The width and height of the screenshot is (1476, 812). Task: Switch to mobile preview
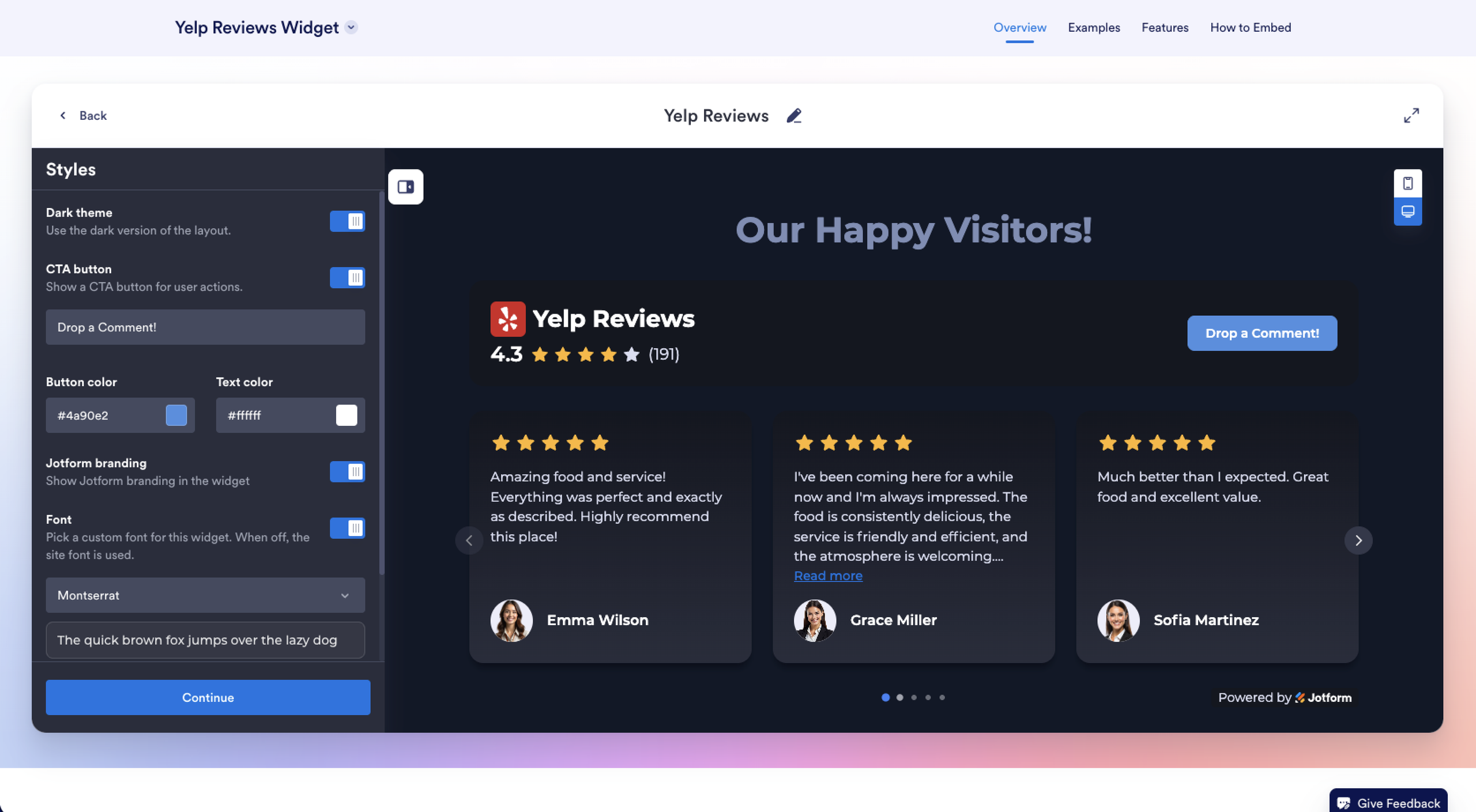click(x=1407, y=183)
